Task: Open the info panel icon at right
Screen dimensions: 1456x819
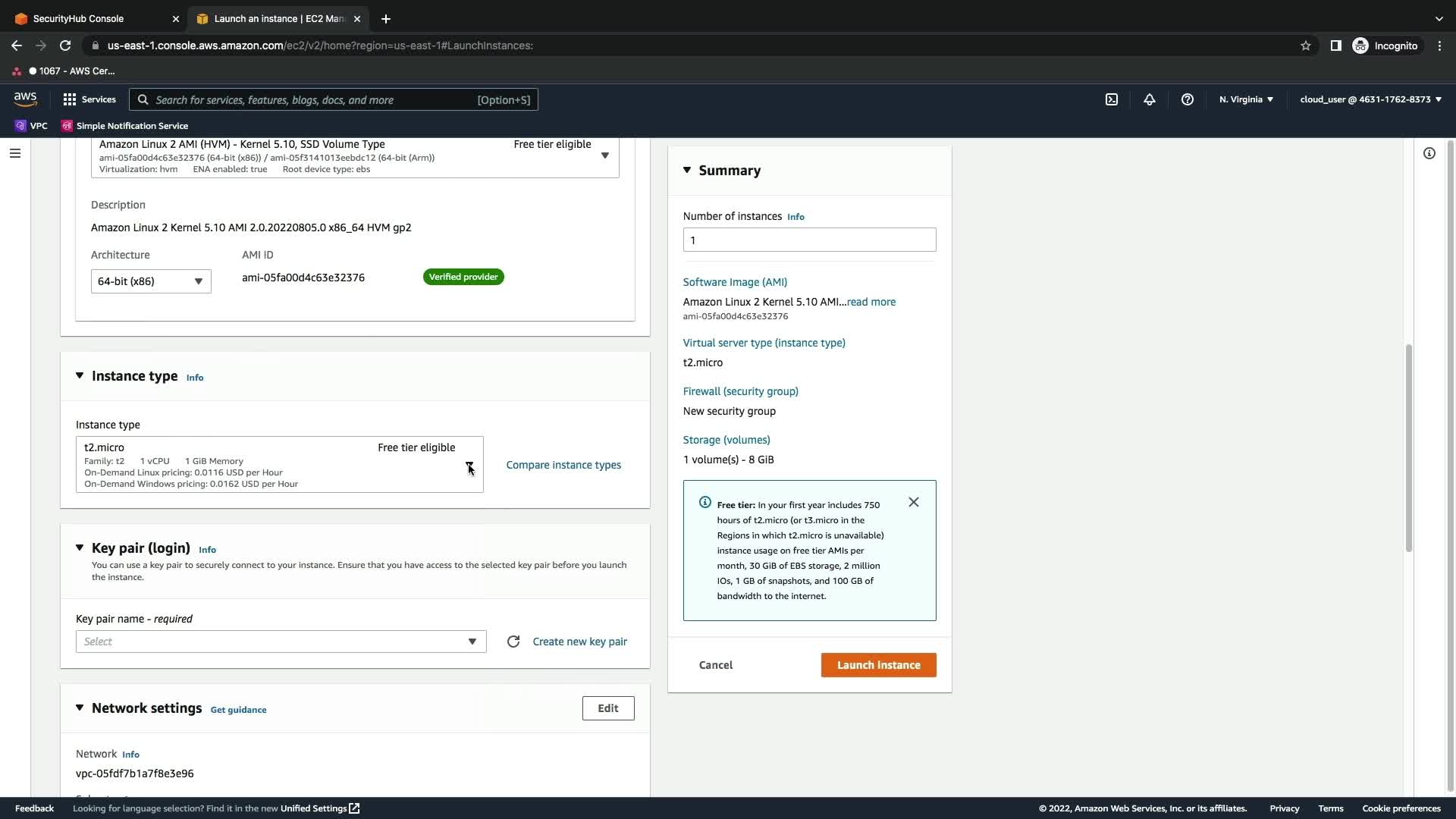Action: click(1429, 153)
